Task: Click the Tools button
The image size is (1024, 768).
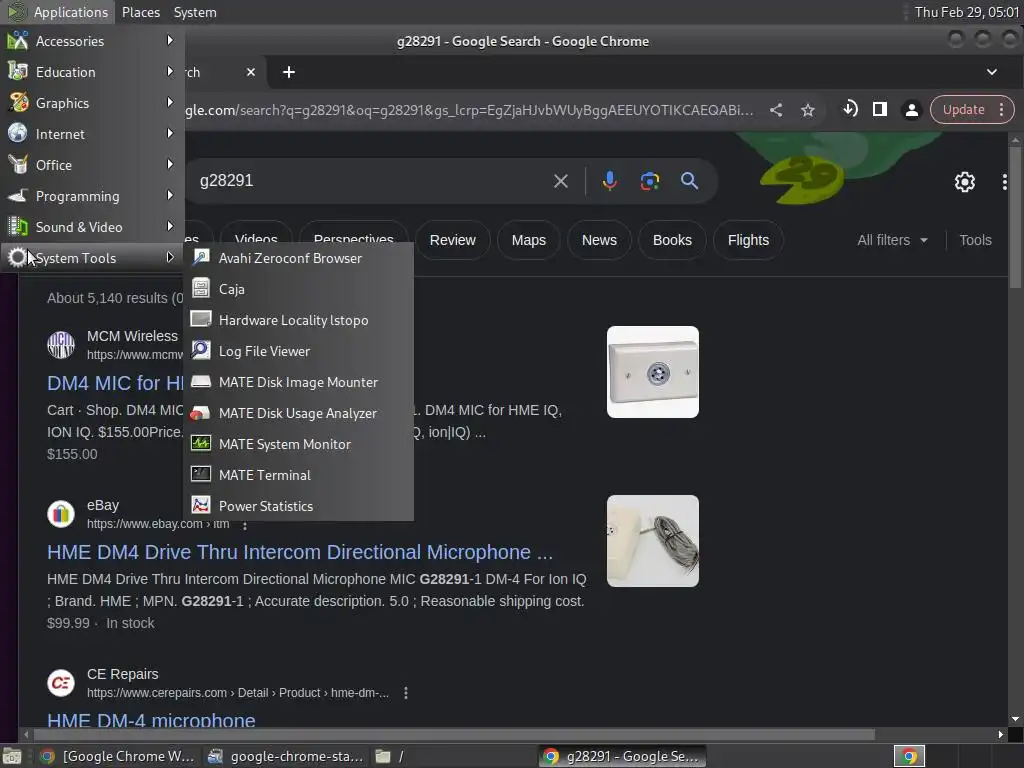Action: [x=975, y=240]
